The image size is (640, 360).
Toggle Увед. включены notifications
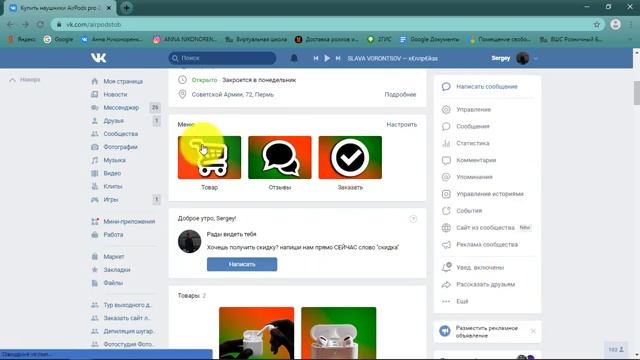(480, 267)
